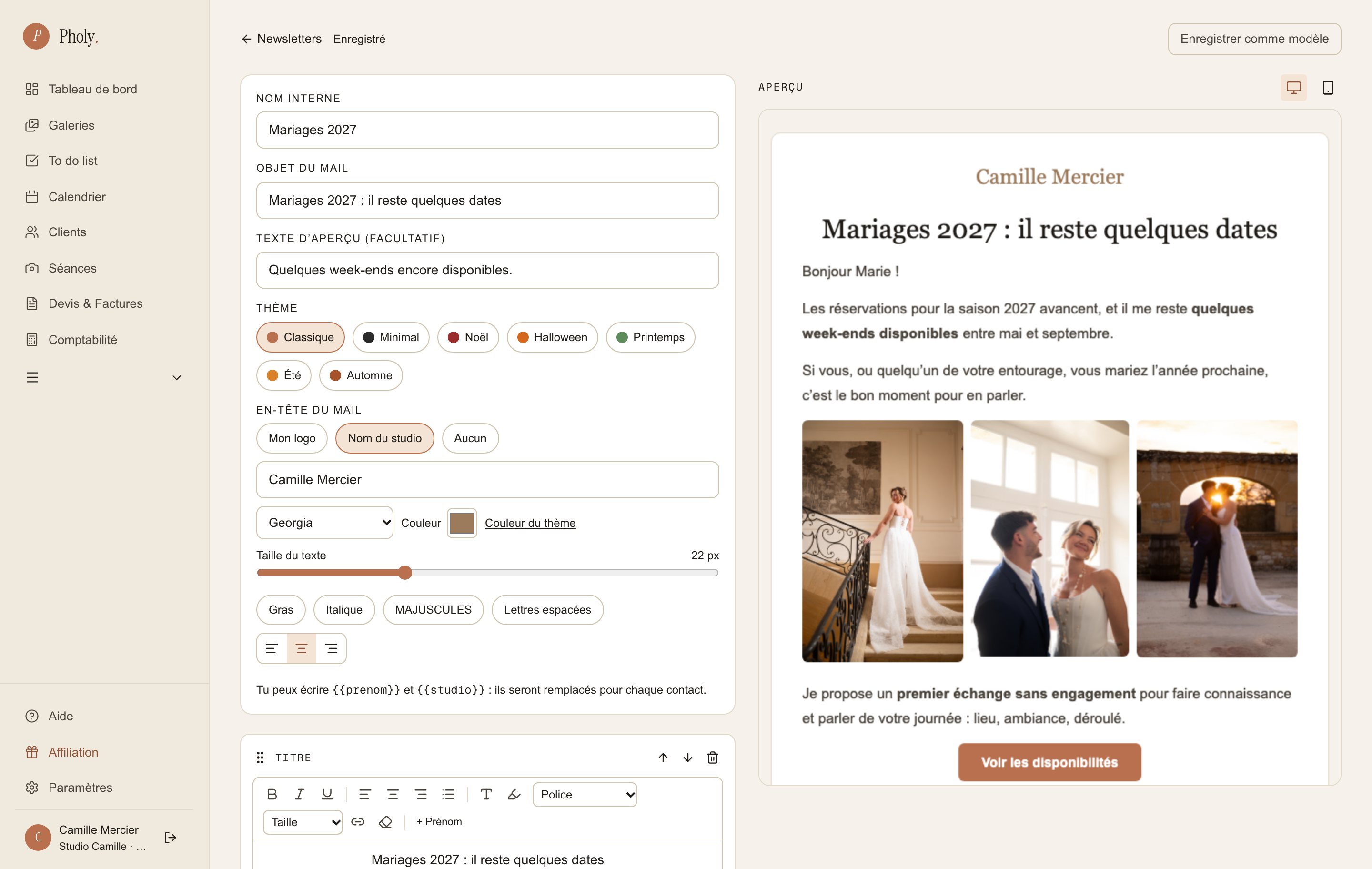Screen dimensions: 1372x869
Task: Open the Galeries section
Action: tap(60, 125)
